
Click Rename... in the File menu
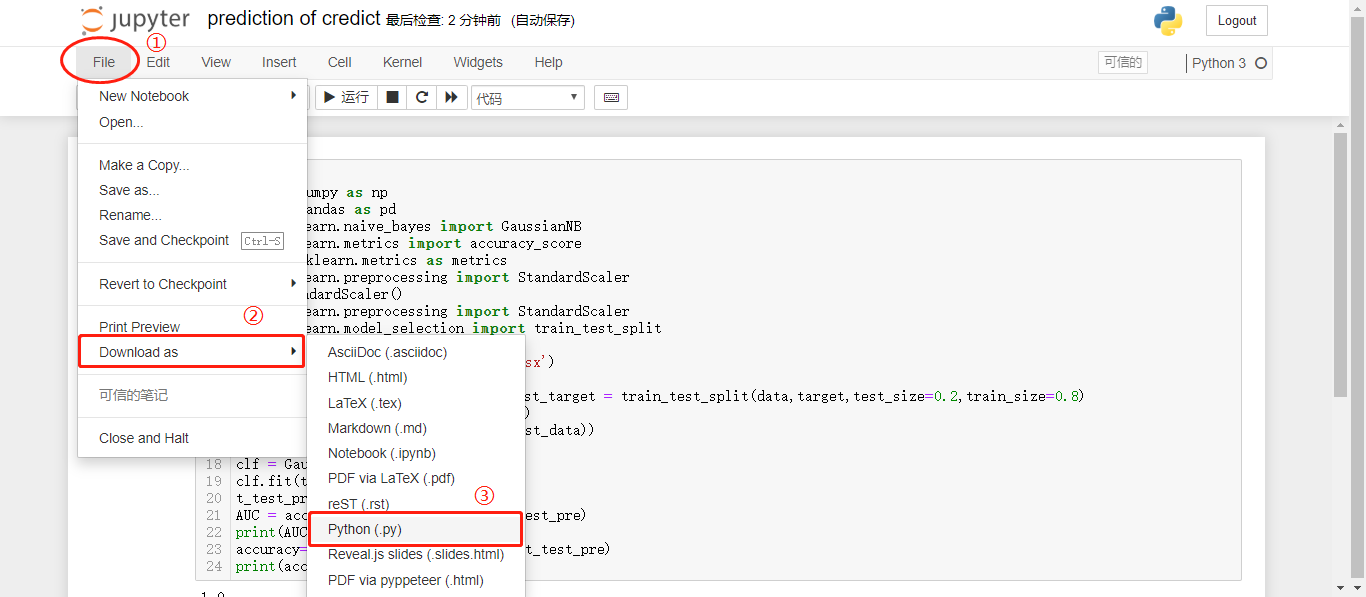(128, 214)
